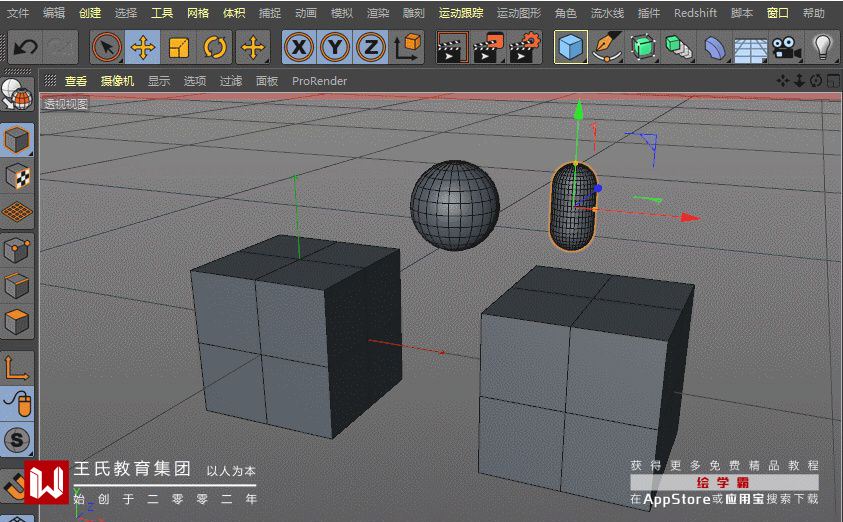Open the viewport ProRender menu
The height and width of the screenshot is (522, 843).
[x=319, y=81]
